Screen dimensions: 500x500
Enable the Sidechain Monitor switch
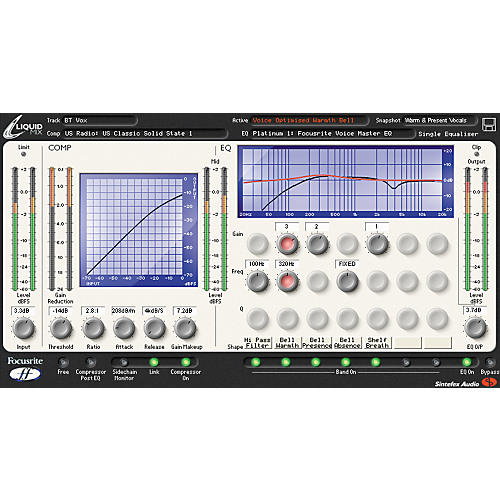124,362
